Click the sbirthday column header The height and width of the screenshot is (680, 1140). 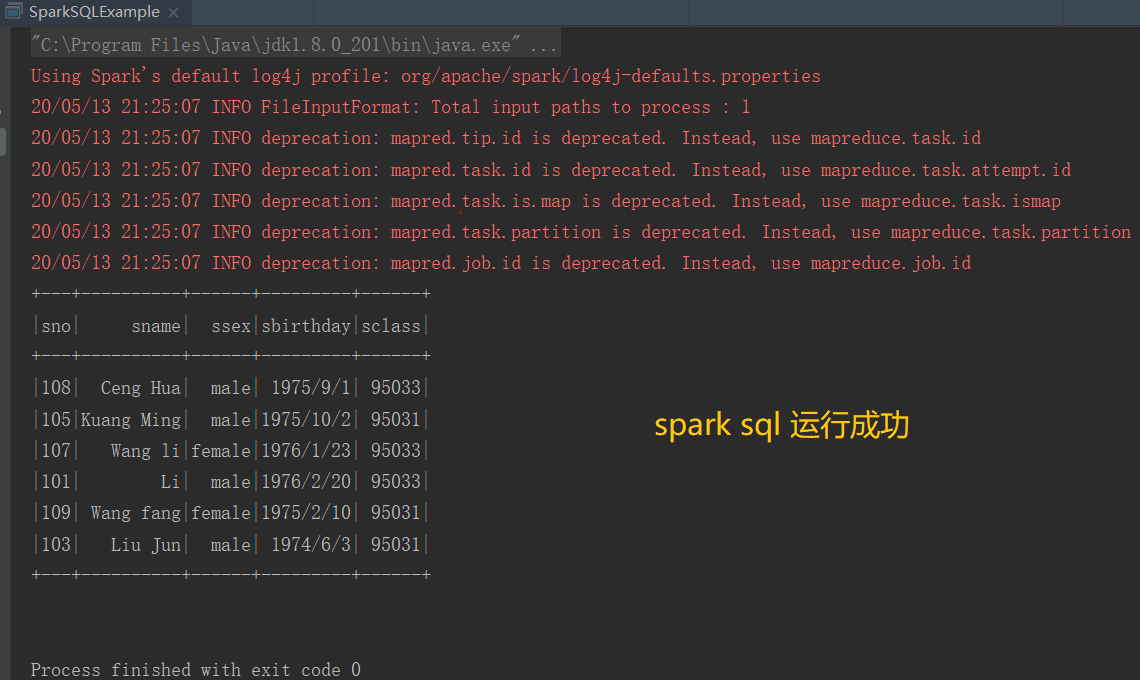click(306, 325)
